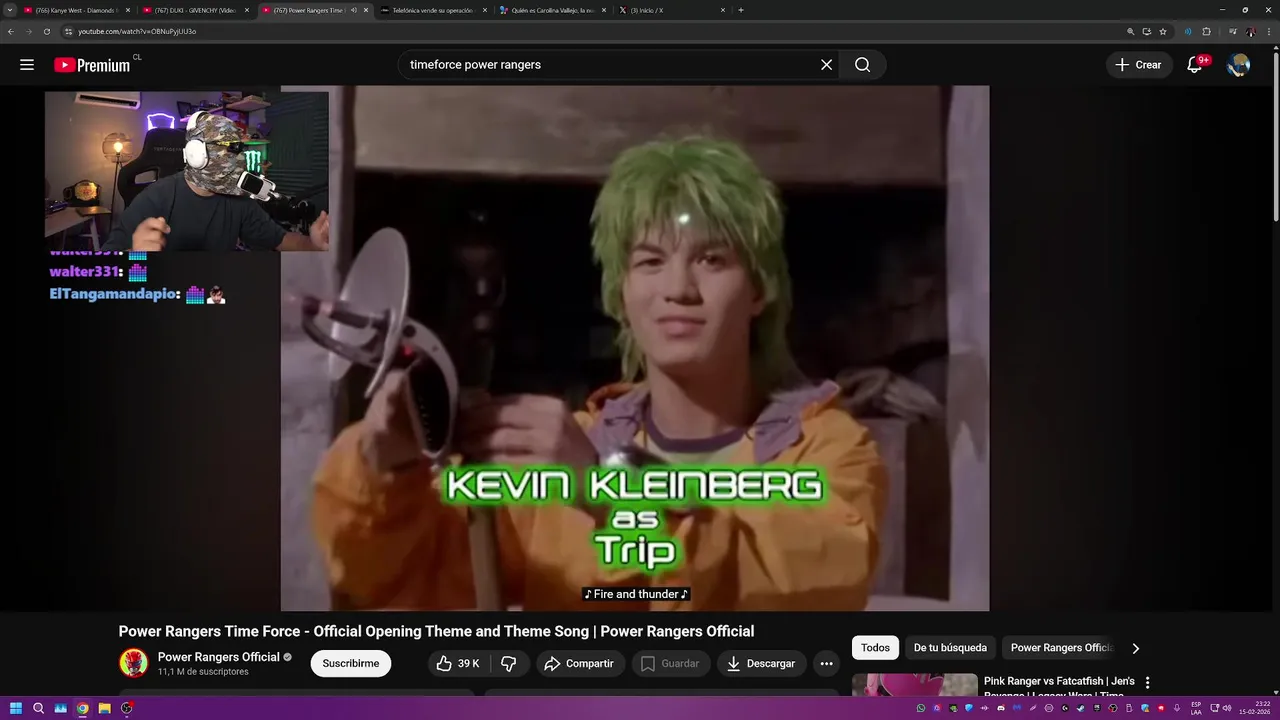Open Discord tray icon
Image resolution: width=1280 pixels, height=720 pixels.
pos(1001,708)
